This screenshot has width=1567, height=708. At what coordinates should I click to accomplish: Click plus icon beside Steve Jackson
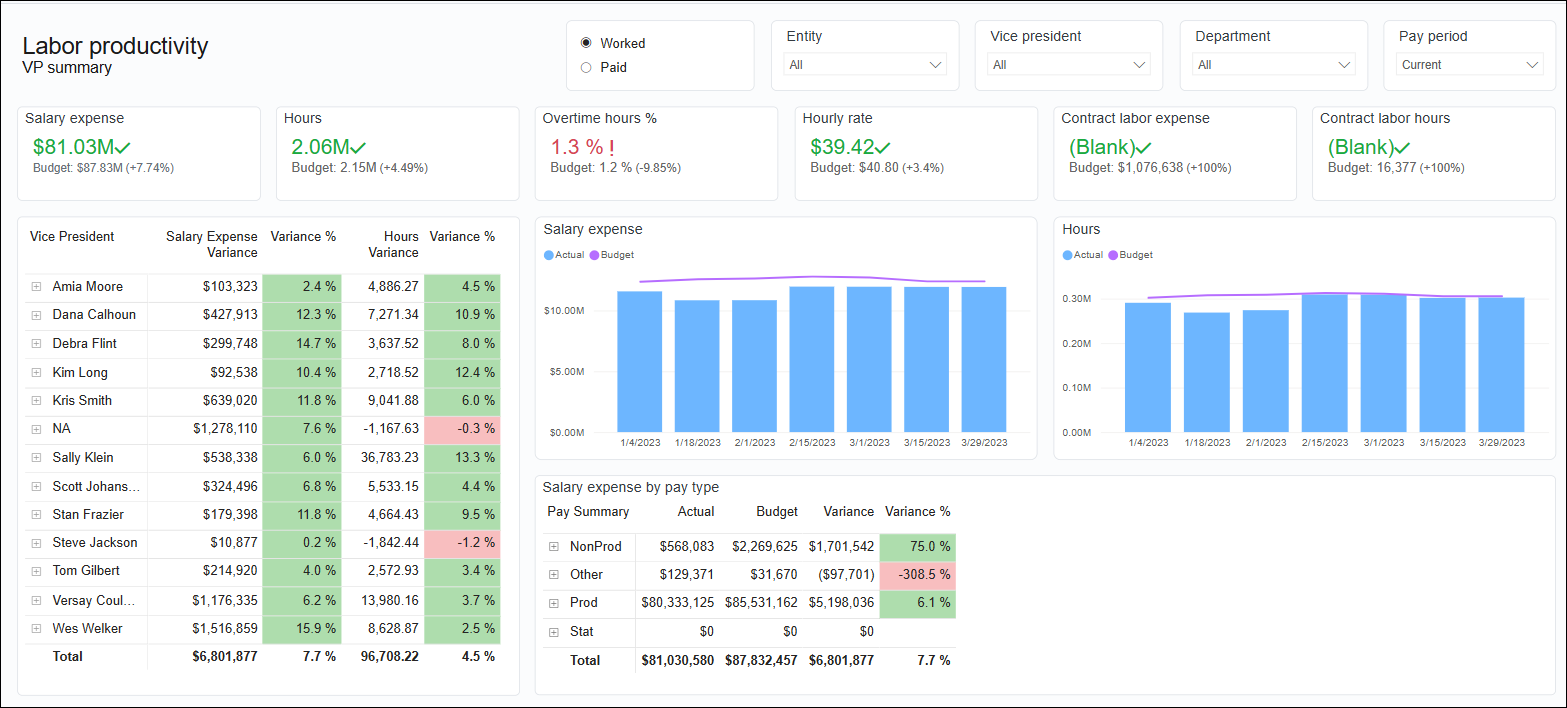pos(36,543)
